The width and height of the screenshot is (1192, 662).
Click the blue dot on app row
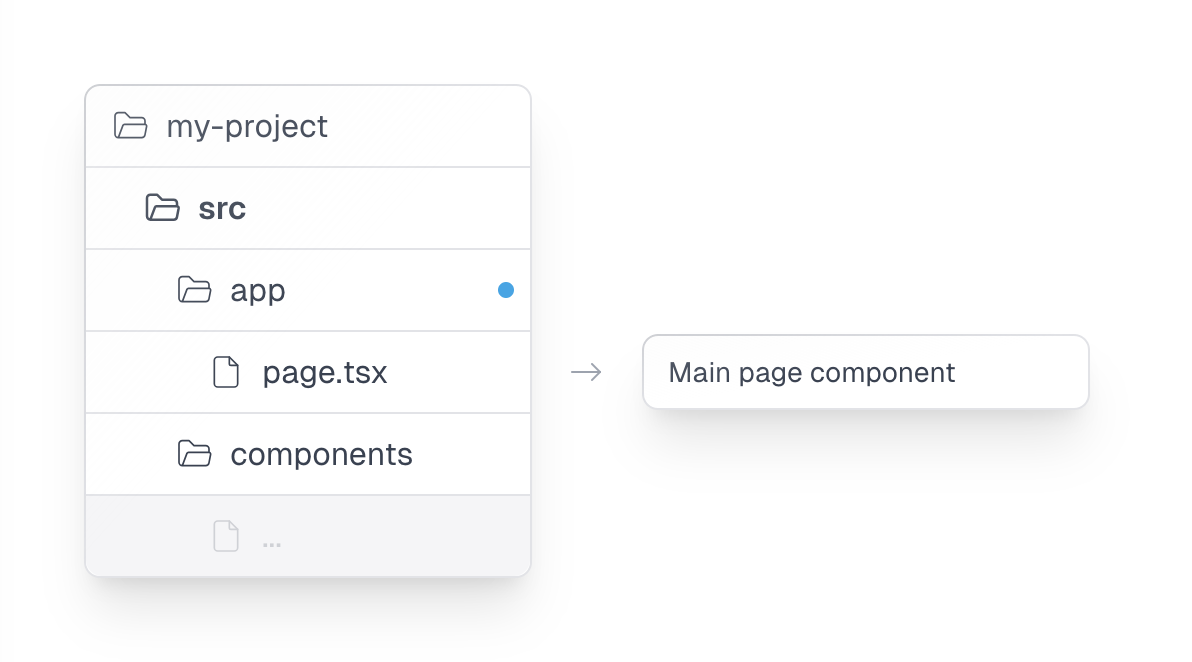click(x=506, y=290)
